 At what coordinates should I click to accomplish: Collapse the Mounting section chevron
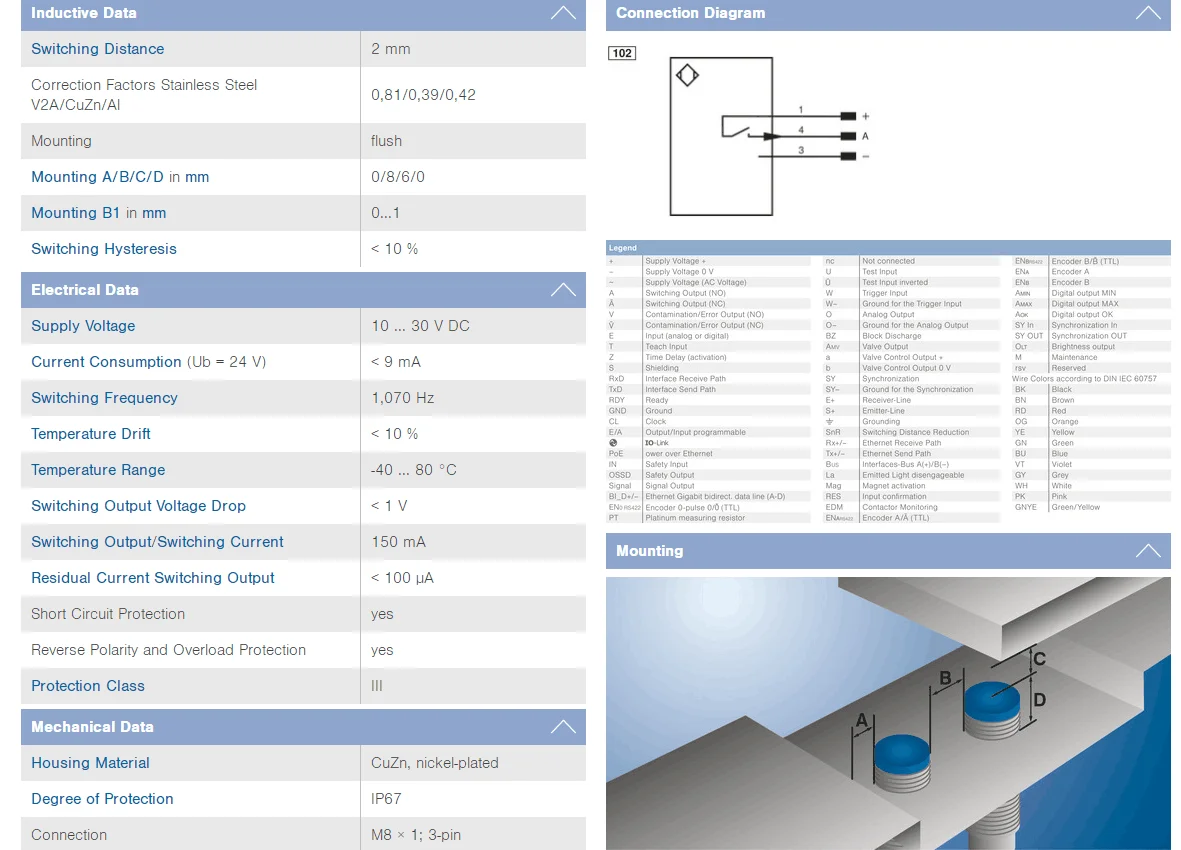1148,551
